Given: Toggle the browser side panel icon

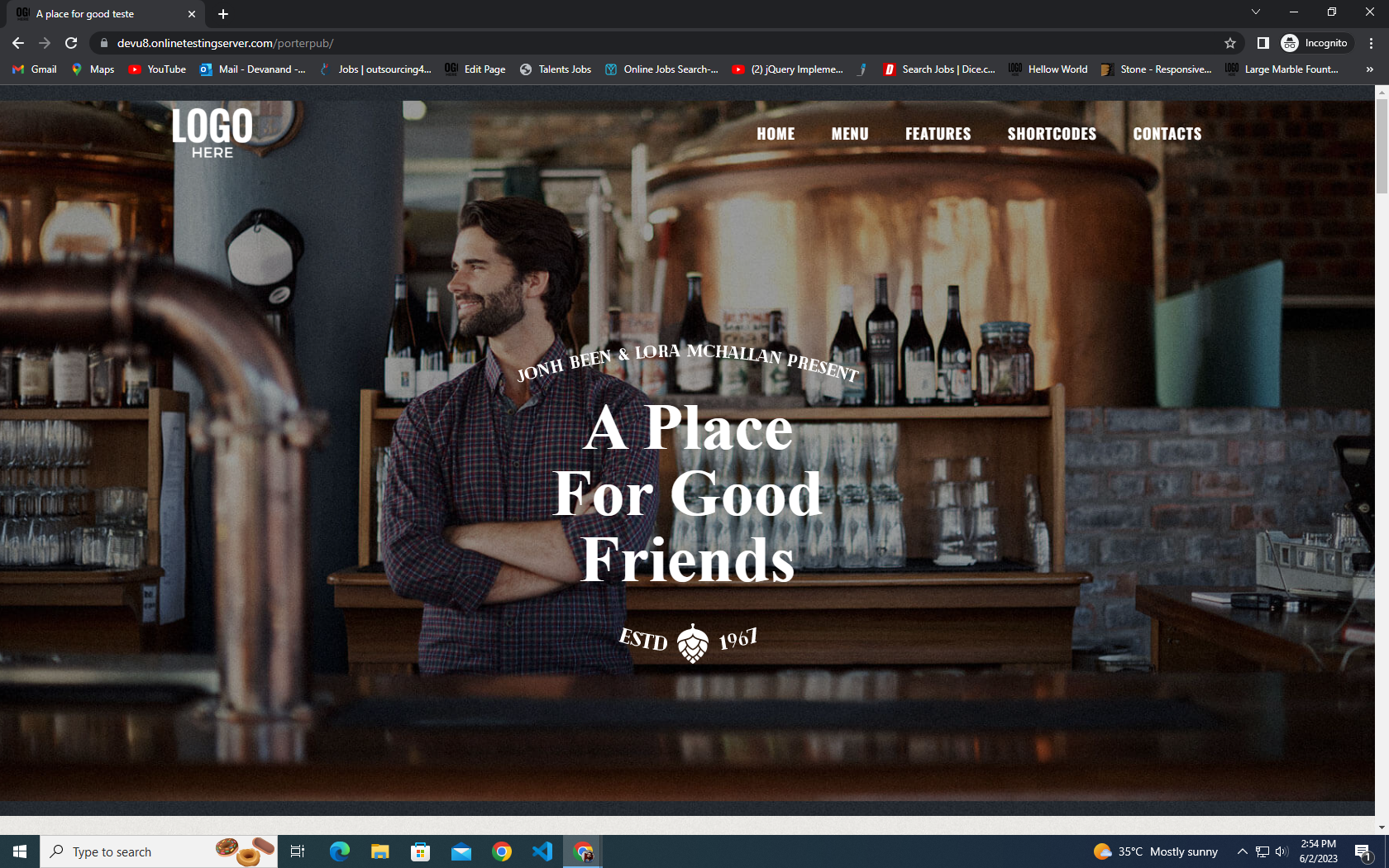Looking at the screenshot, I should [1263, 43].
